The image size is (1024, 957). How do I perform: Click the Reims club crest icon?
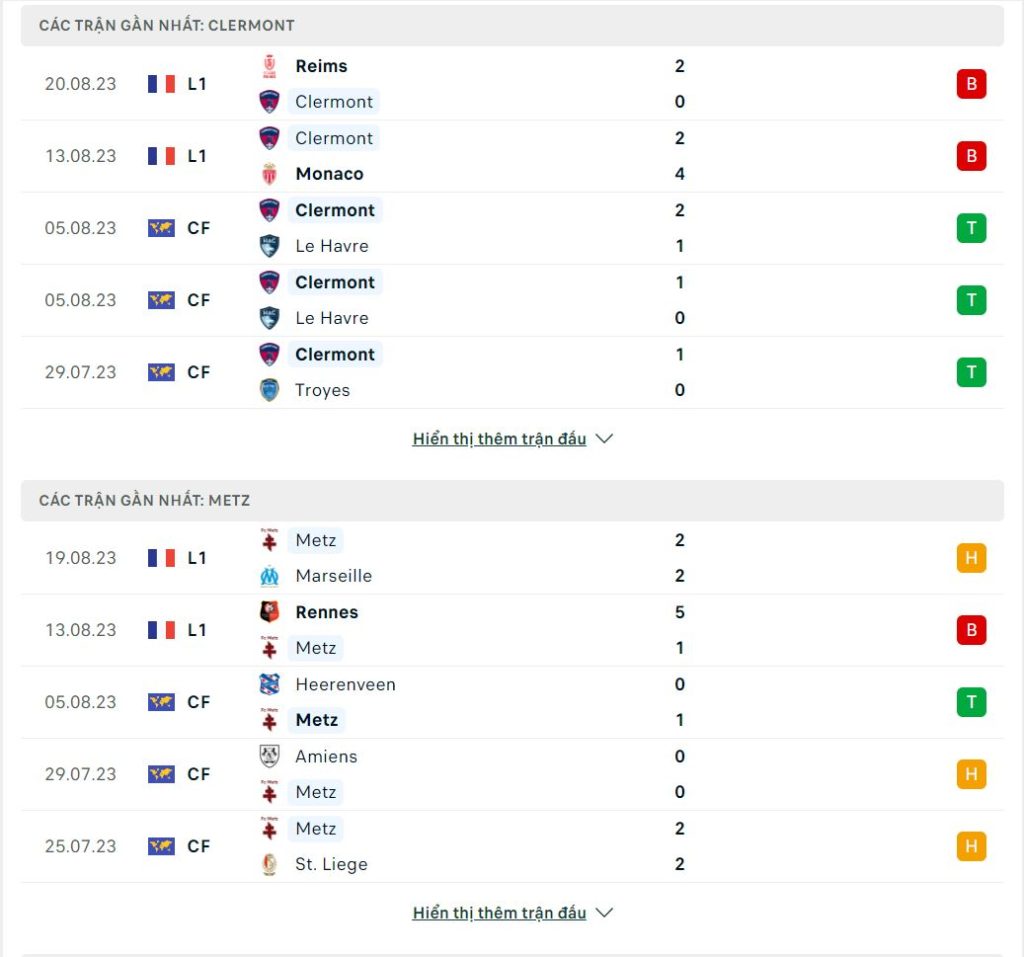(x=269, y=66)
